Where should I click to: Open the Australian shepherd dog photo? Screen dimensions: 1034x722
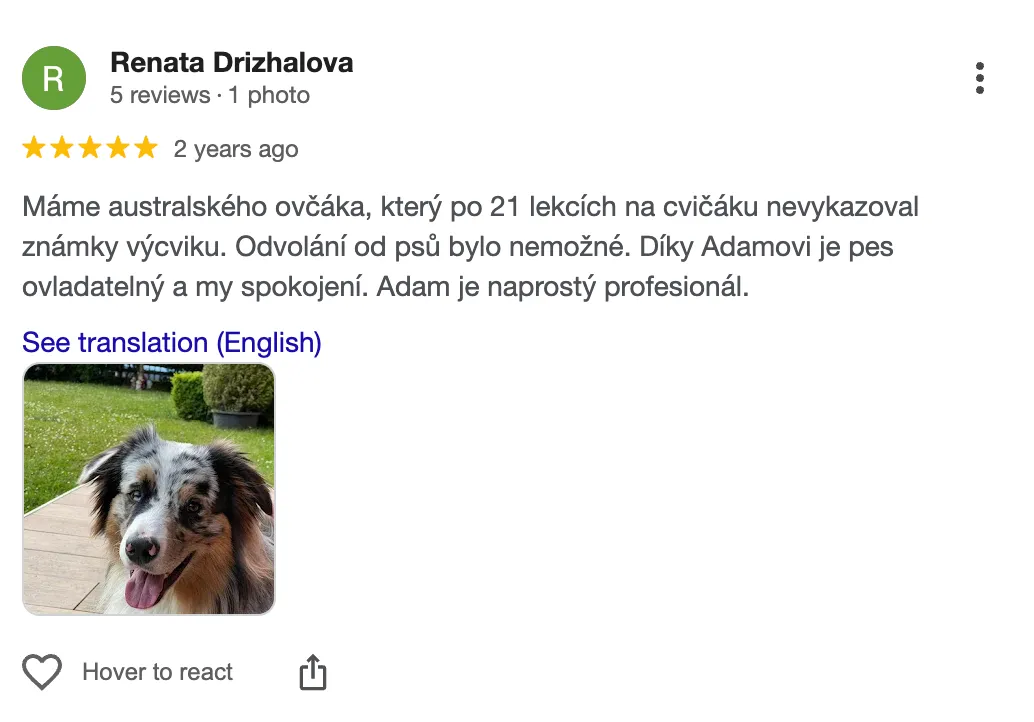148,489
